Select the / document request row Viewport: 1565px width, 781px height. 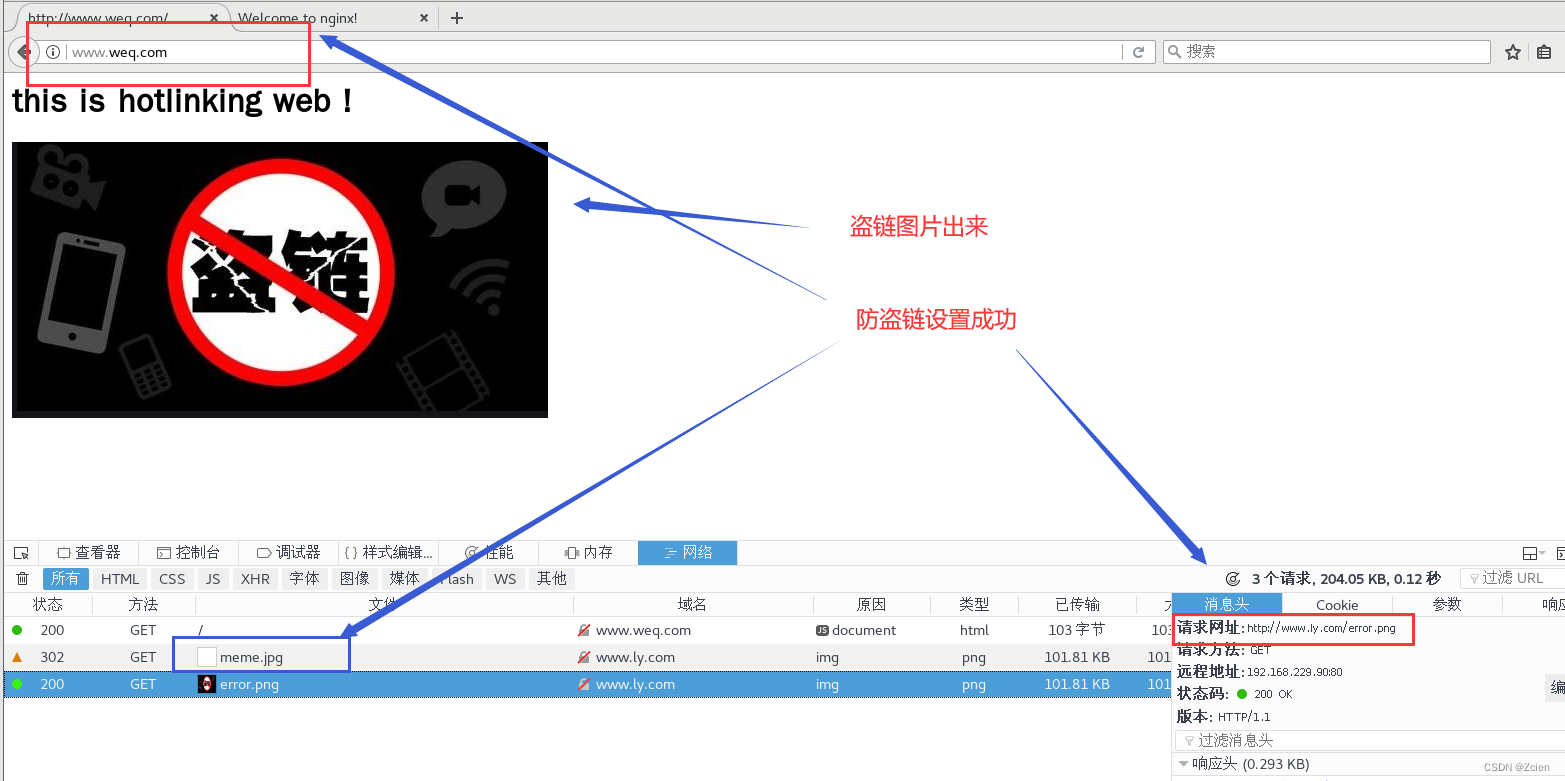coord(587,631)
